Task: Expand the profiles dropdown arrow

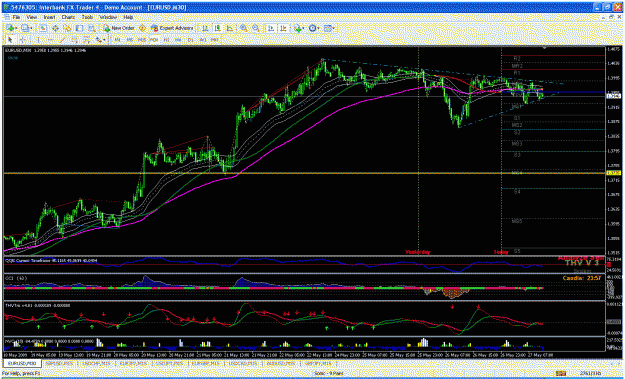Action: [x=31, y=28]
